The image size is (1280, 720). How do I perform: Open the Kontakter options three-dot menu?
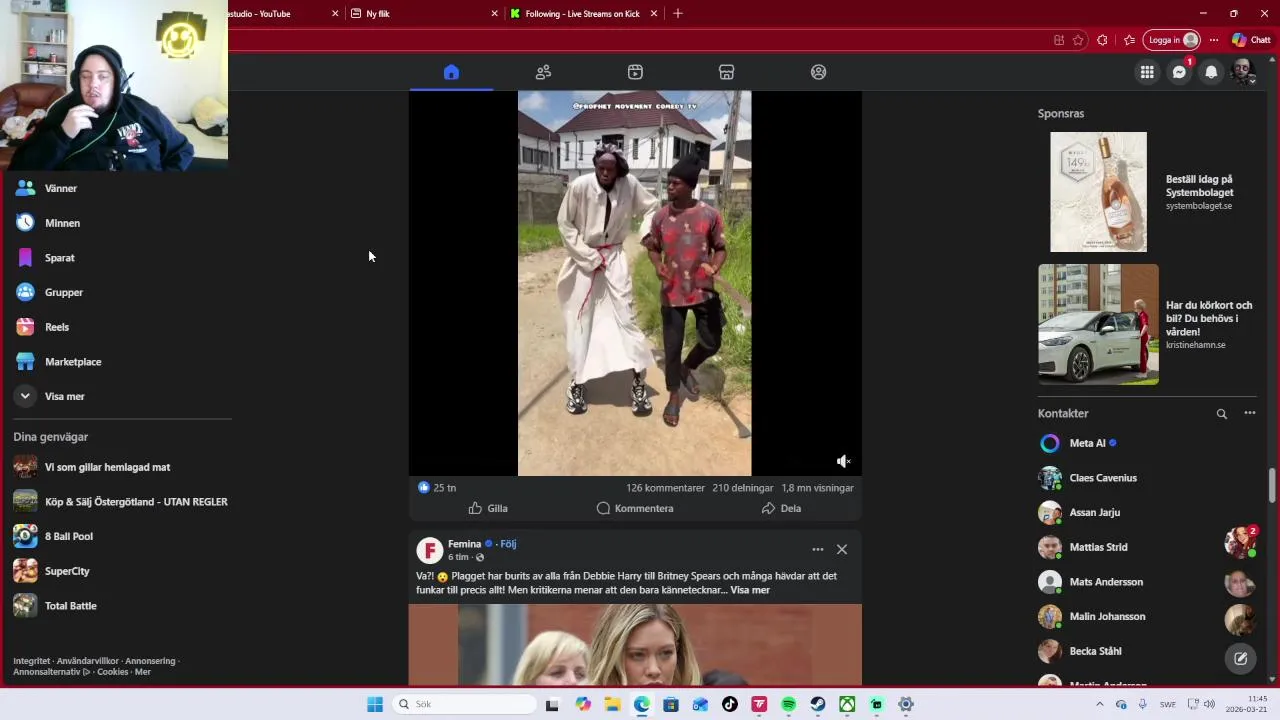pos(1249,413)
